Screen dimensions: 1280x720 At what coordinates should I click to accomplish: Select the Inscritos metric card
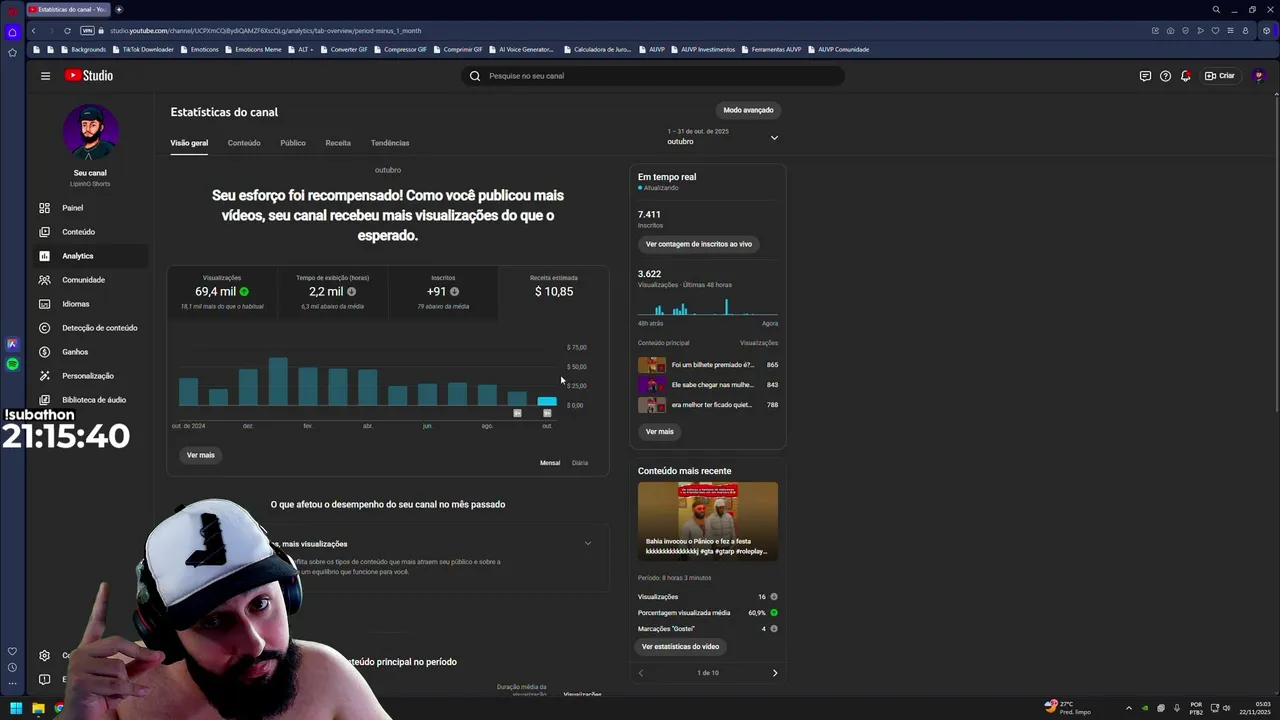443,292
